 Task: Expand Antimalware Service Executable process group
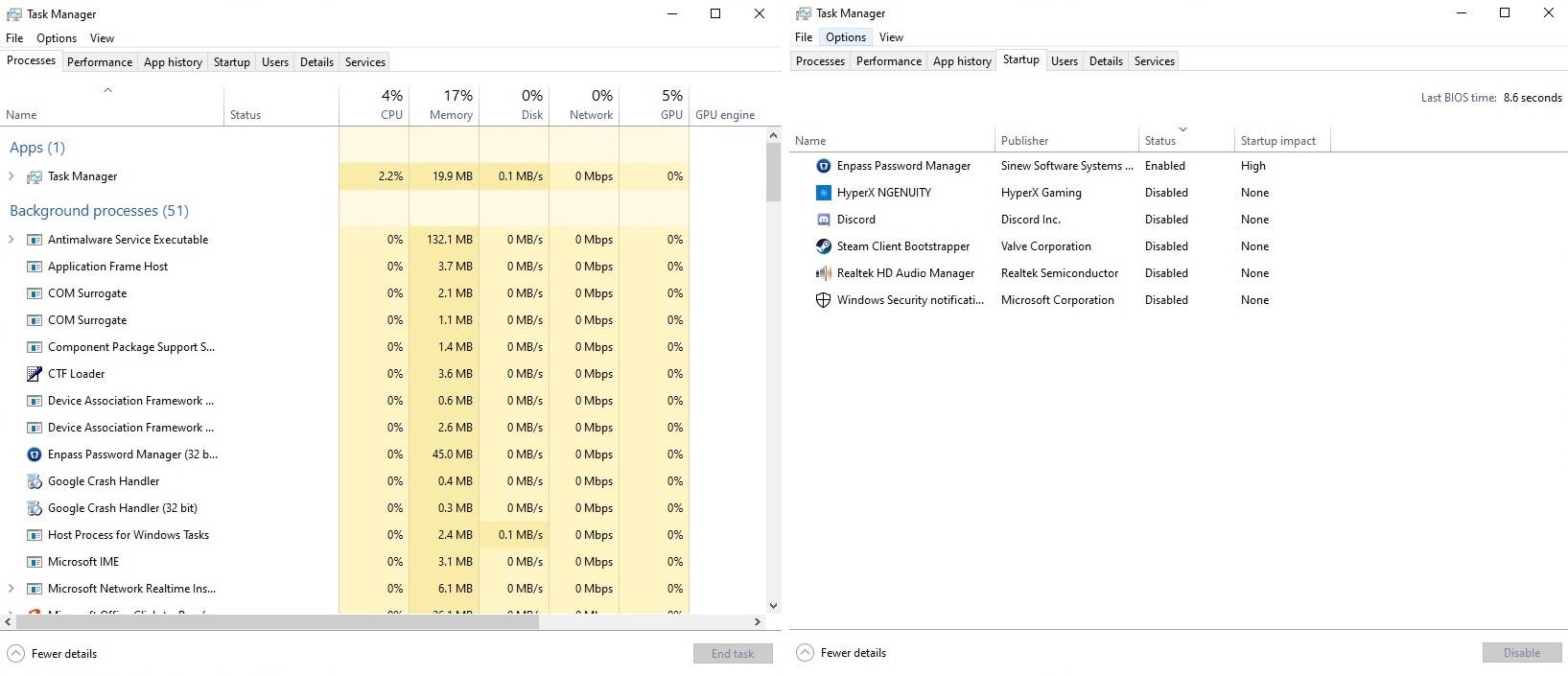12,240
